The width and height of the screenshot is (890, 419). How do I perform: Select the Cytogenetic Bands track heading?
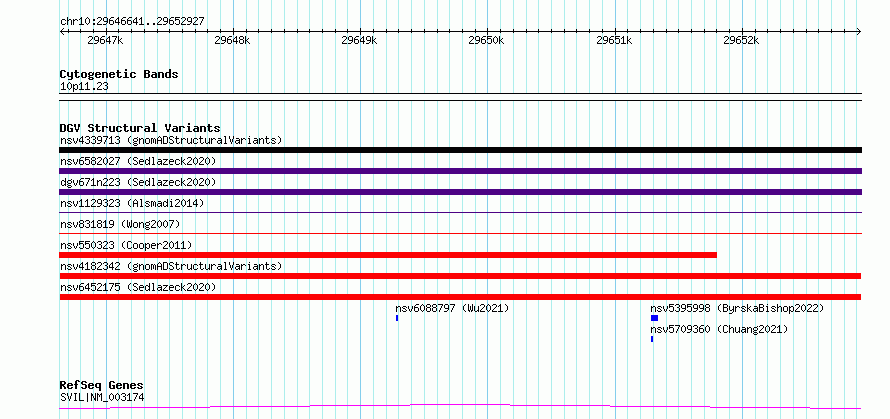[119, 74]
